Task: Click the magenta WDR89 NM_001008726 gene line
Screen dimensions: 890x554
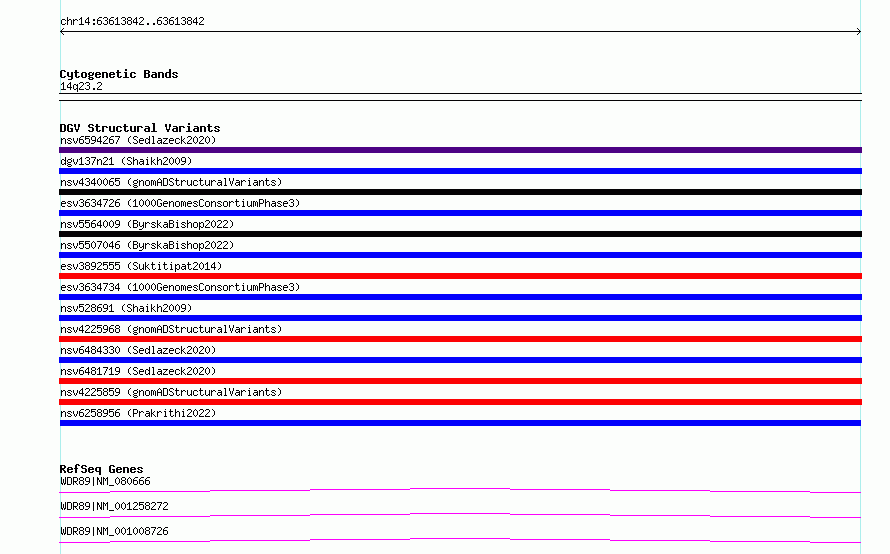Action: click(460, 540)
